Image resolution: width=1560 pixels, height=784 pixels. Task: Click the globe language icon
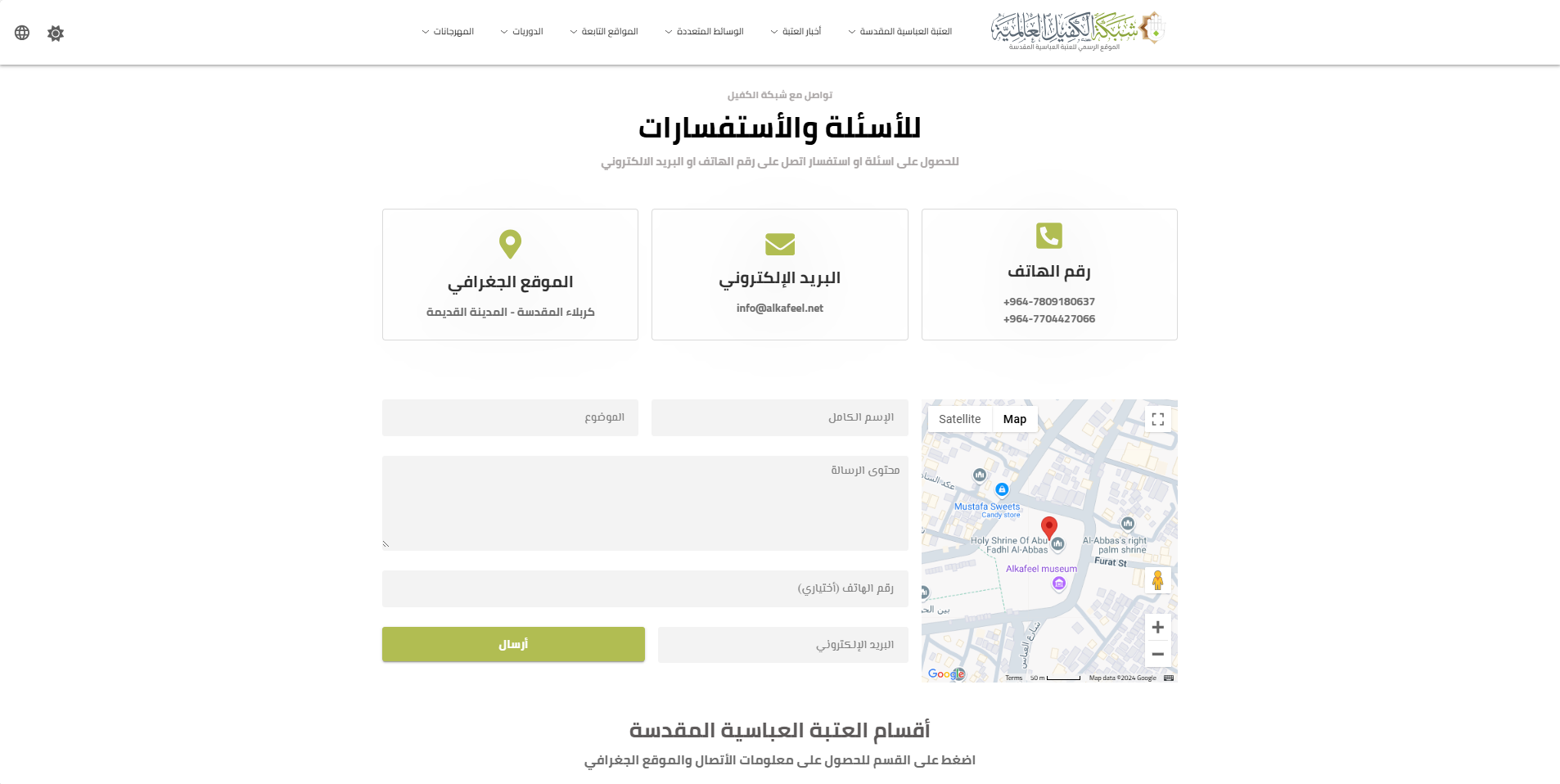[x=22, y=33]
